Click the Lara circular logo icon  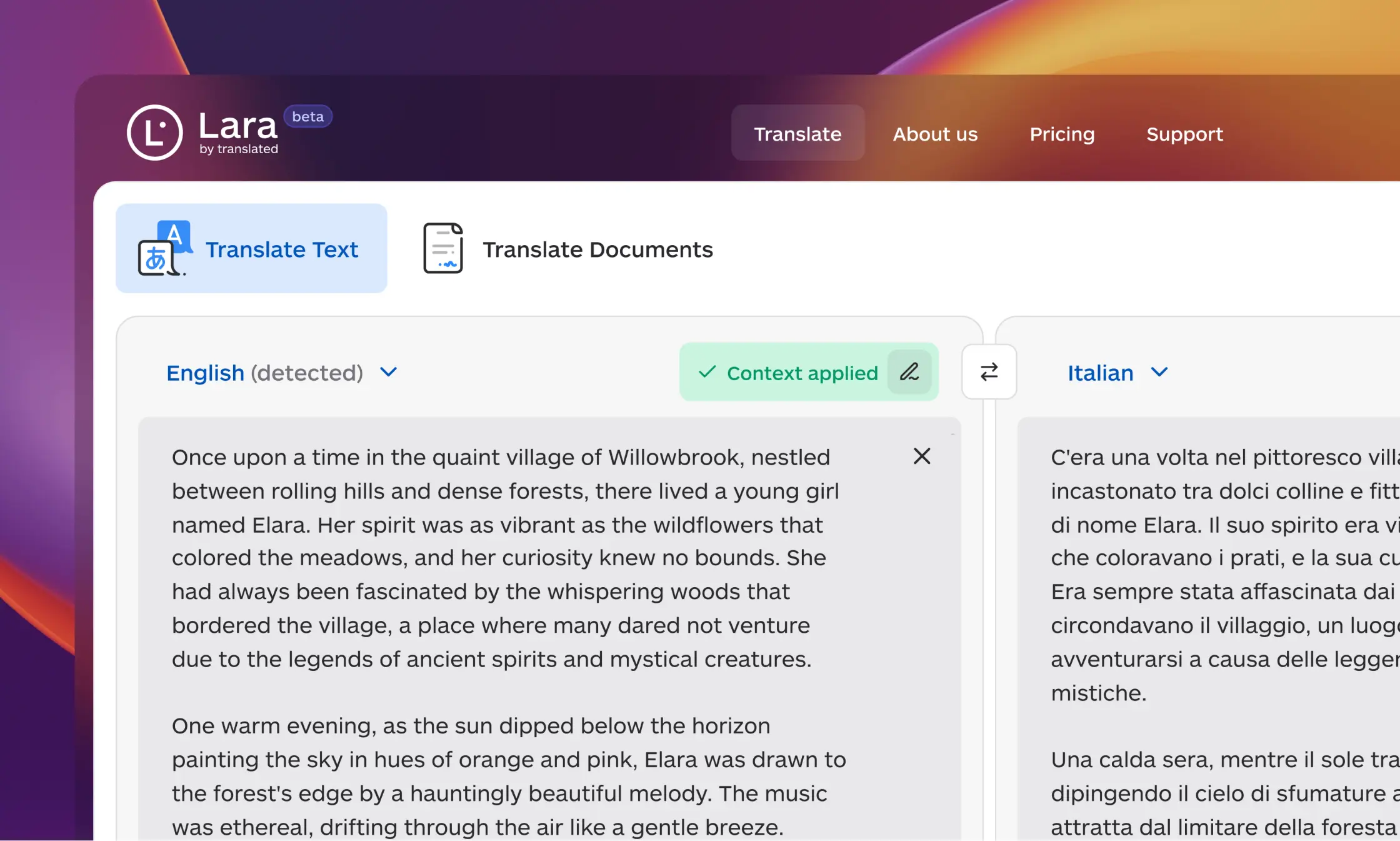pyautogui.click(x=154, y=133)
